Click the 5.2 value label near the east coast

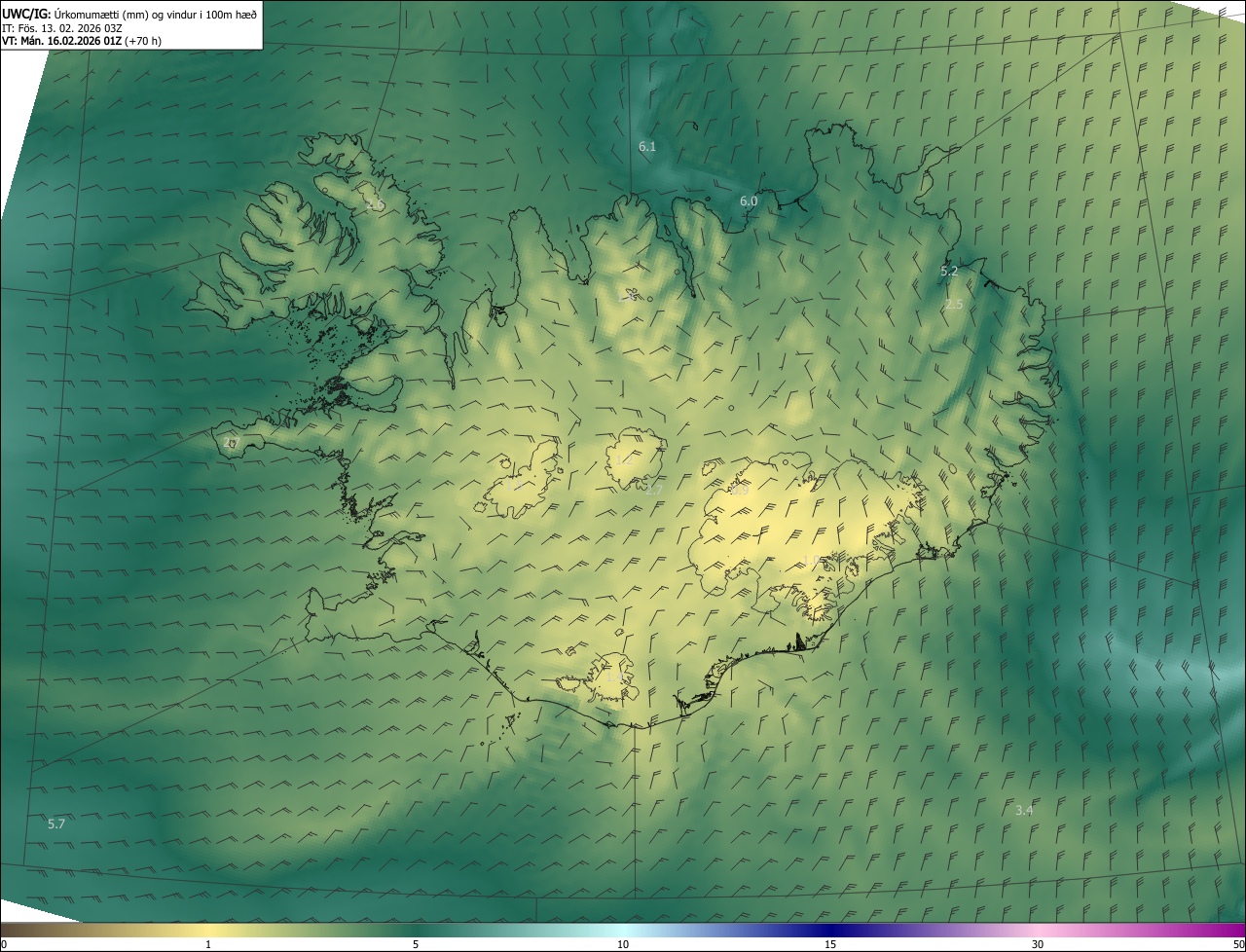tap(949, 272)
